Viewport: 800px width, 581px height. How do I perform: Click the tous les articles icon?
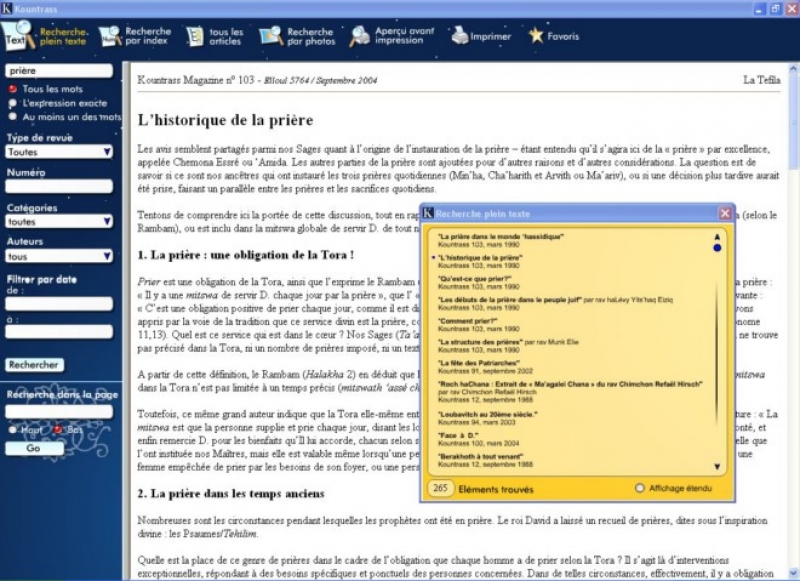(x=194, y=36)
